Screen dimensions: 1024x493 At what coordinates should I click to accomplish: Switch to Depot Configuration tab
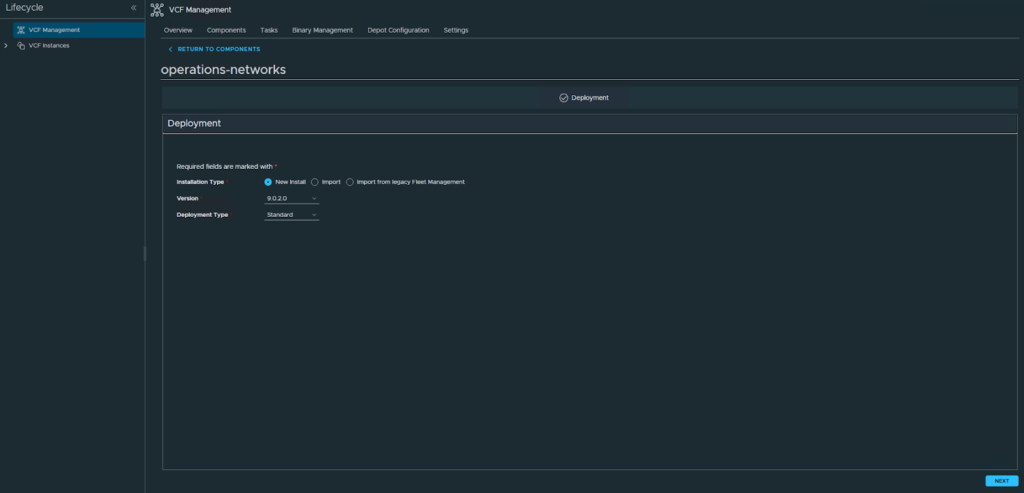398,30
